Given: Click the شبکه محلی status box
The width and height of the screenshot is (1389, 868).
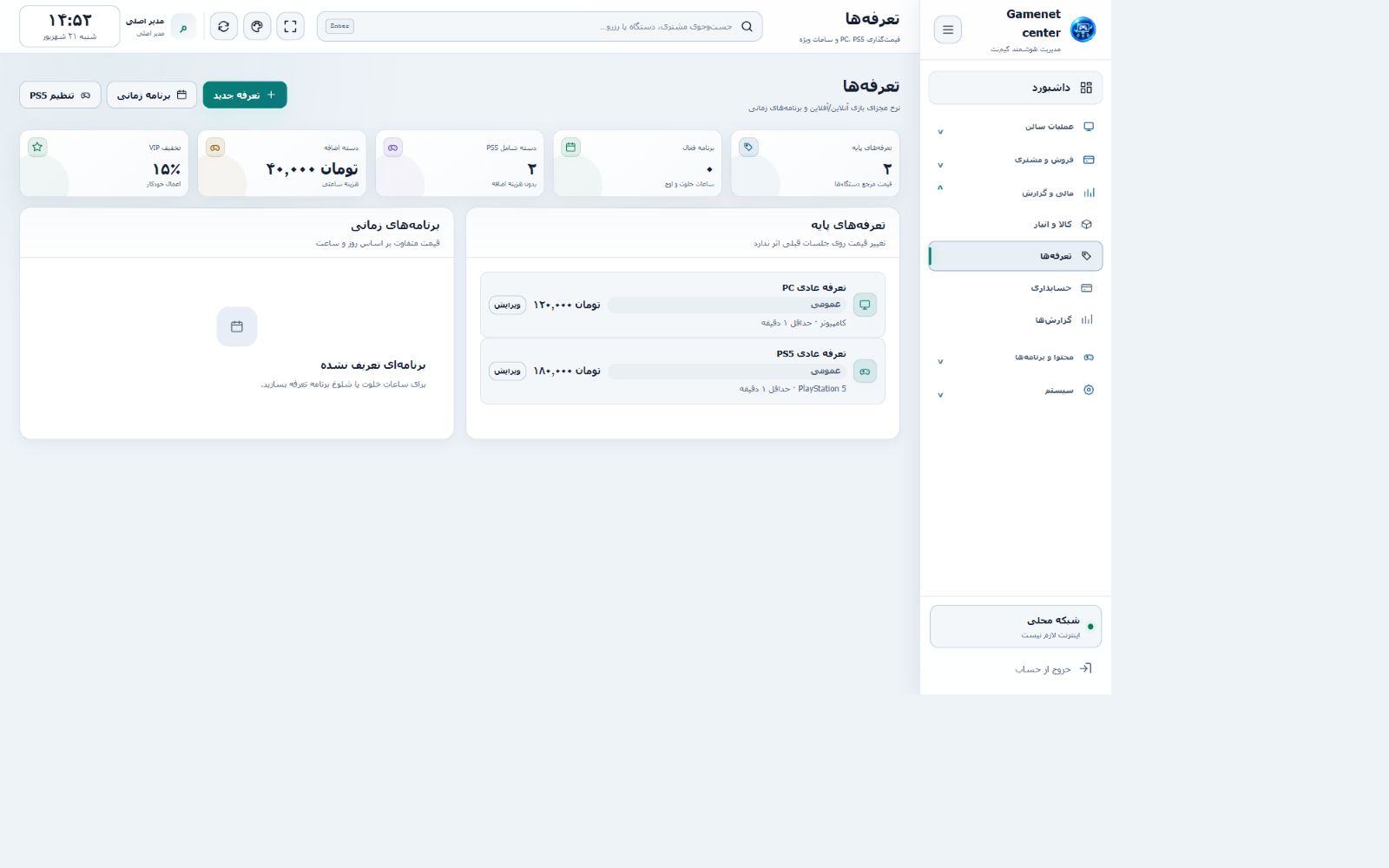Looking at the screenshot, I should (1016, 627).
